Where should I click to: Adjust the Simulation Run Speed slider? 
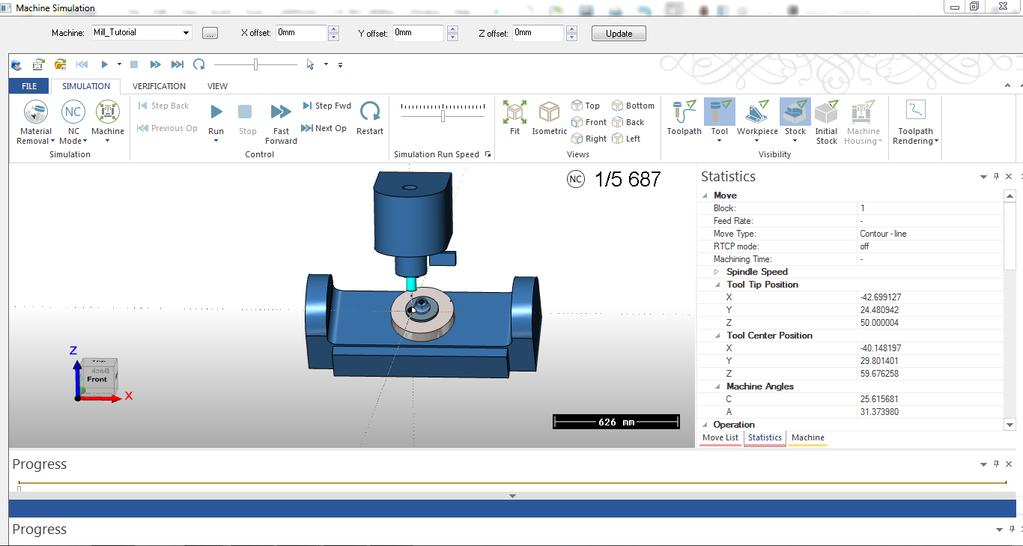[x=443, y=116]
